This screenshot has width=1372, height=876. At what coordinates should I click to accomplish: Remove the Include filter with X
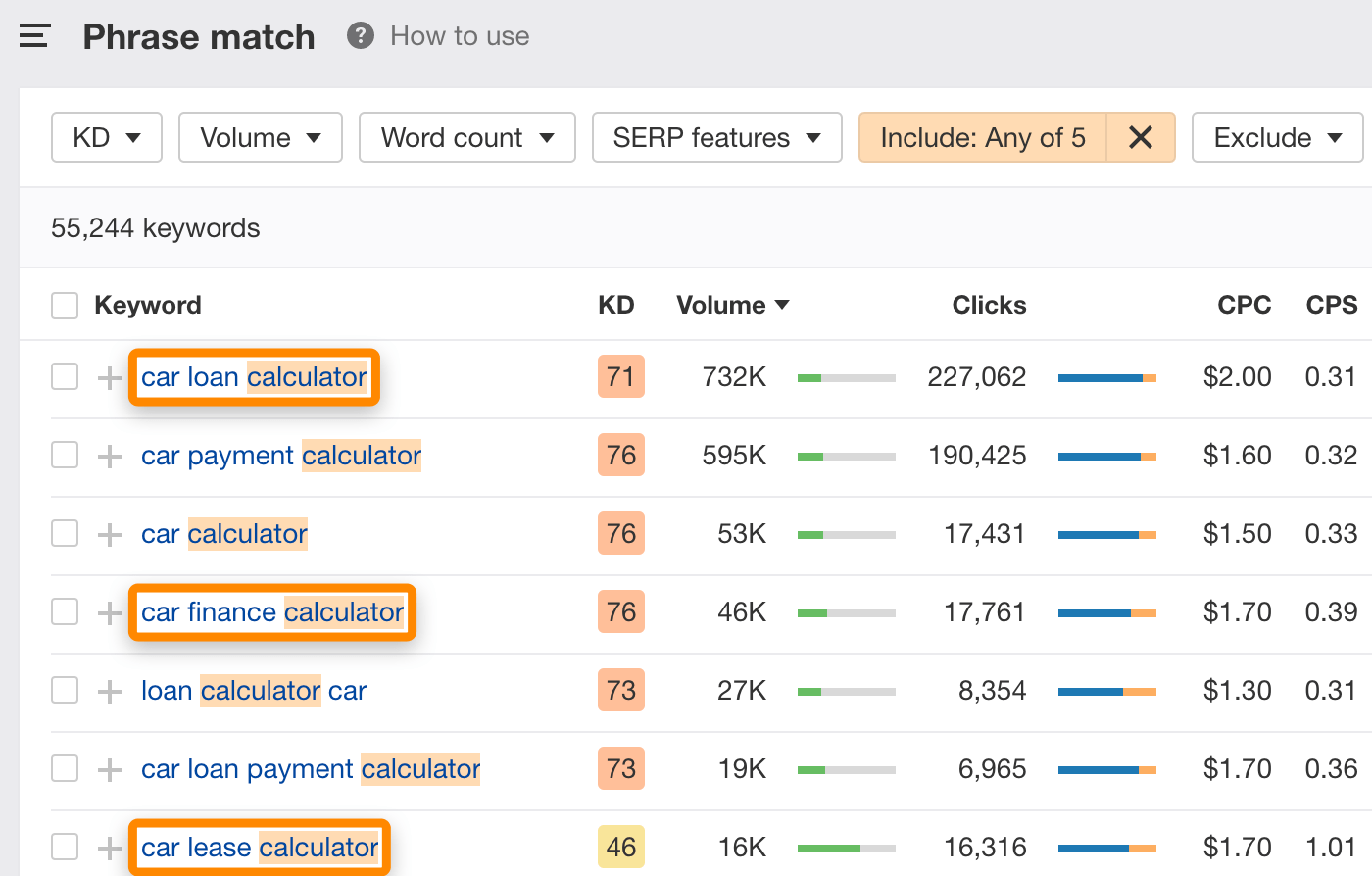(1141, 137)
